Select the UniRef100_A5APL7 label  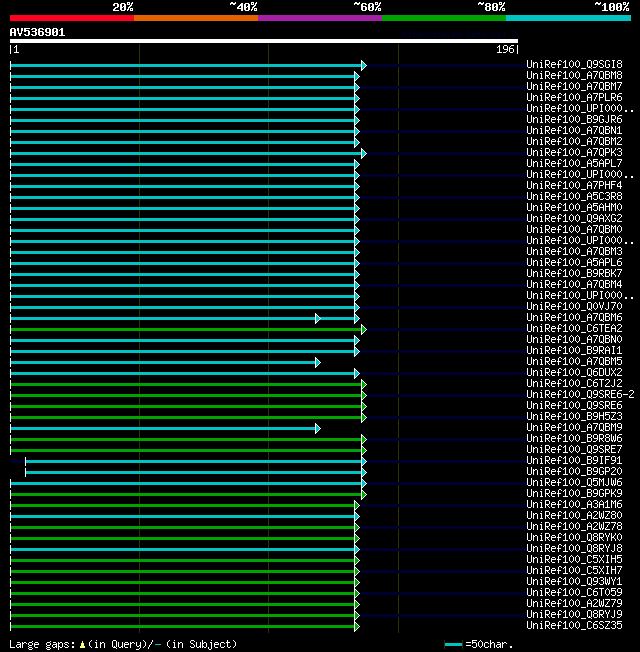tap(574, 163)
